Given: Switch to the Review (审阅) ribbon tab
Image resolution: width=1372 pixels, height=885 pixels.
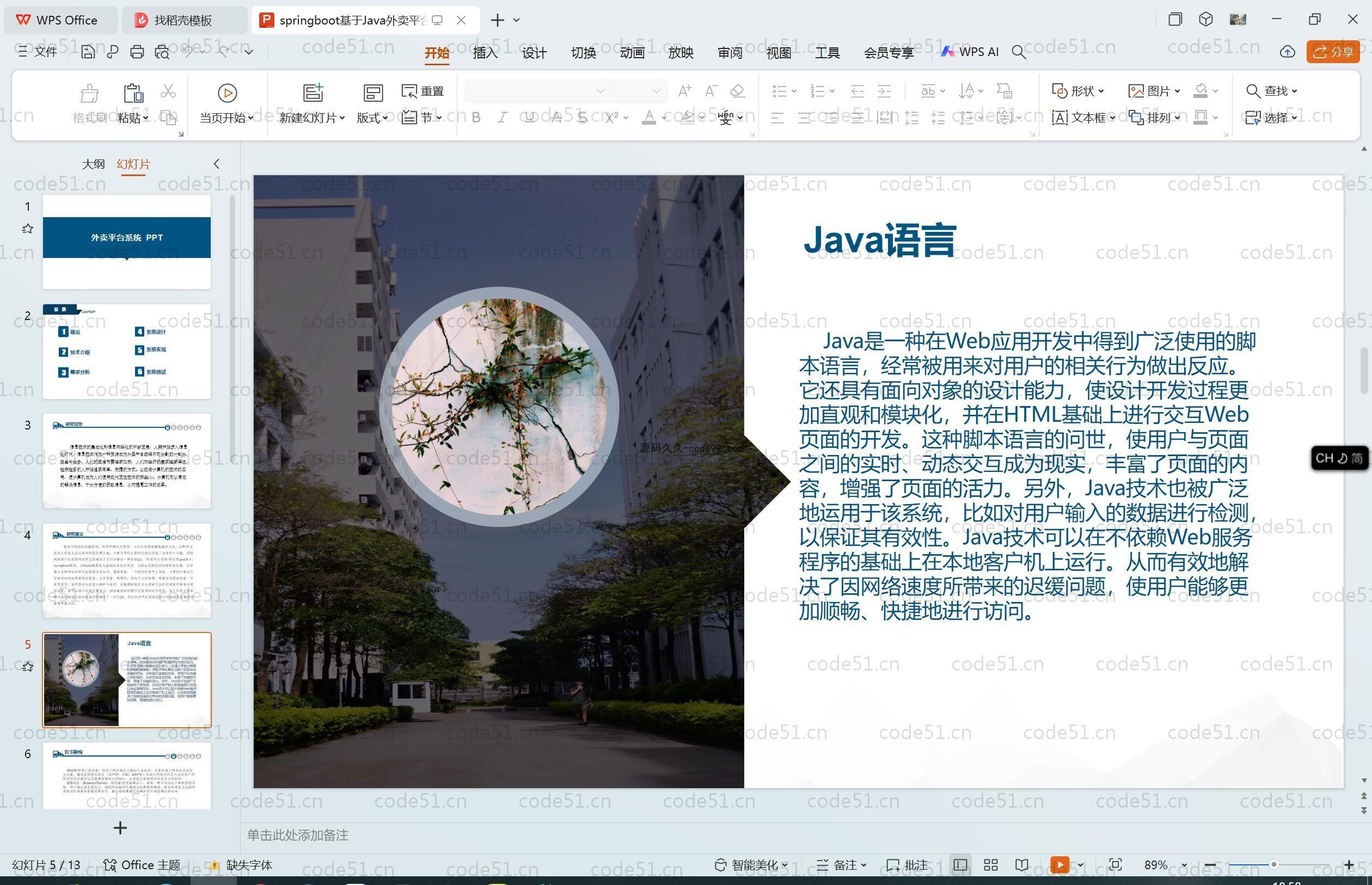Looking at the screenshot, I should point(730,53).
